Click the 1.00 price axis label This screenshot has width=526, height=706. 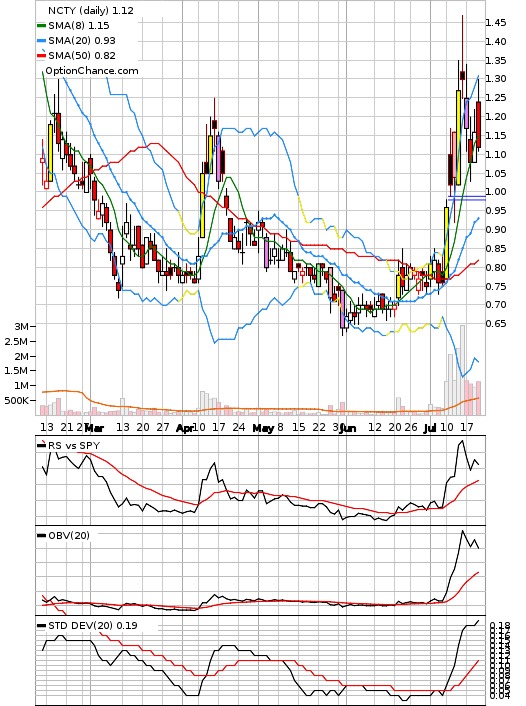(x=495, y=191)
